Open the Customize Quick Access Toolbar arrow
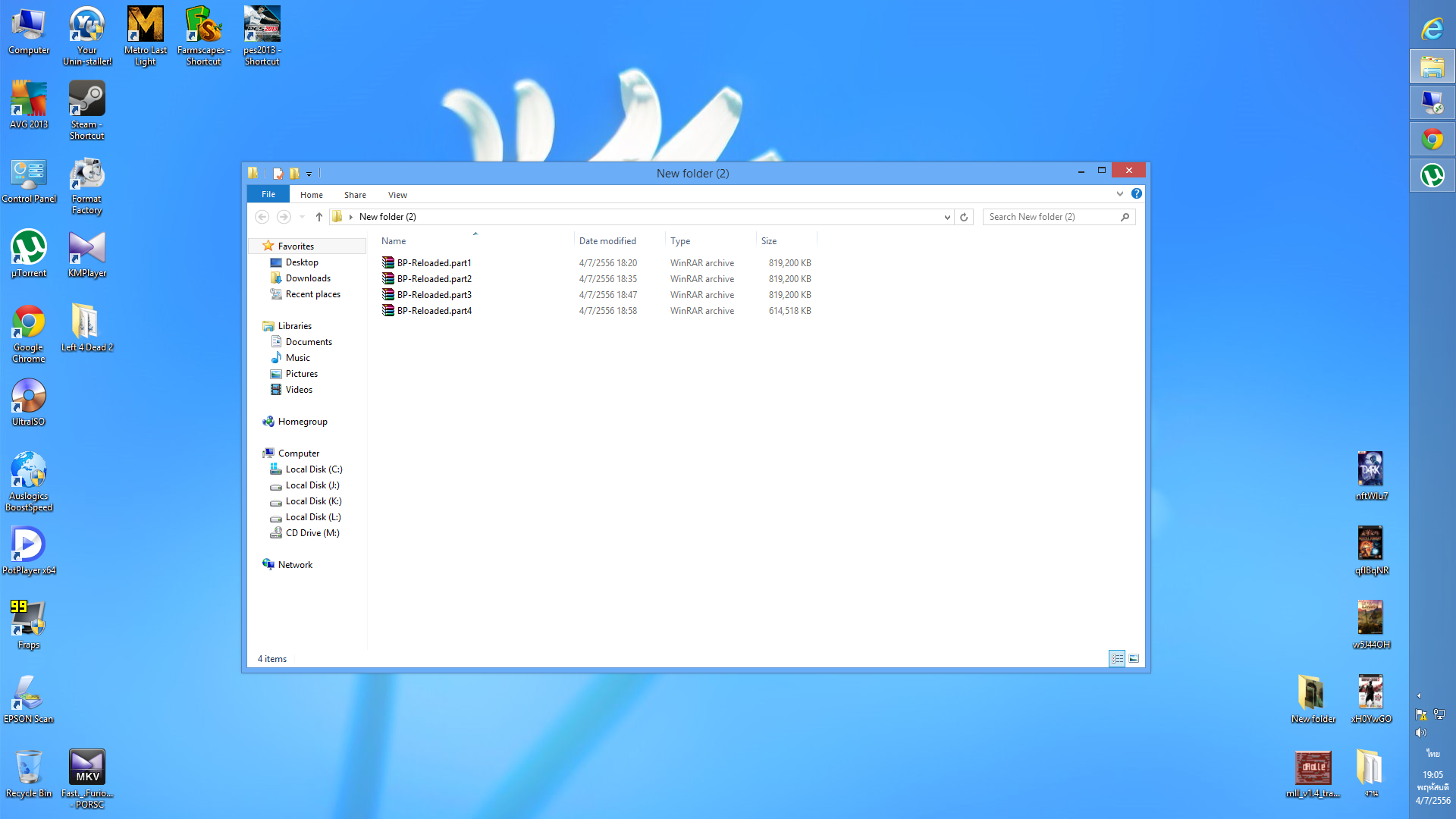This screenshot has height=819, width=1456. (x=309, y=174)
